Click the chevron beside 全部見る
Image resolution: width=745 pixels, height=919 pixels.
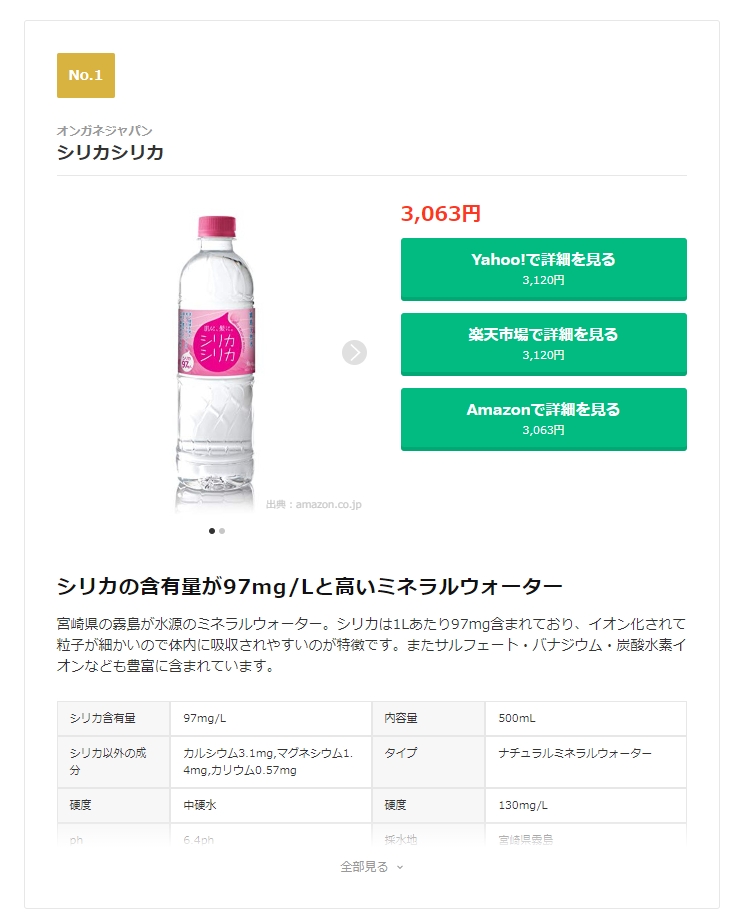400,867
